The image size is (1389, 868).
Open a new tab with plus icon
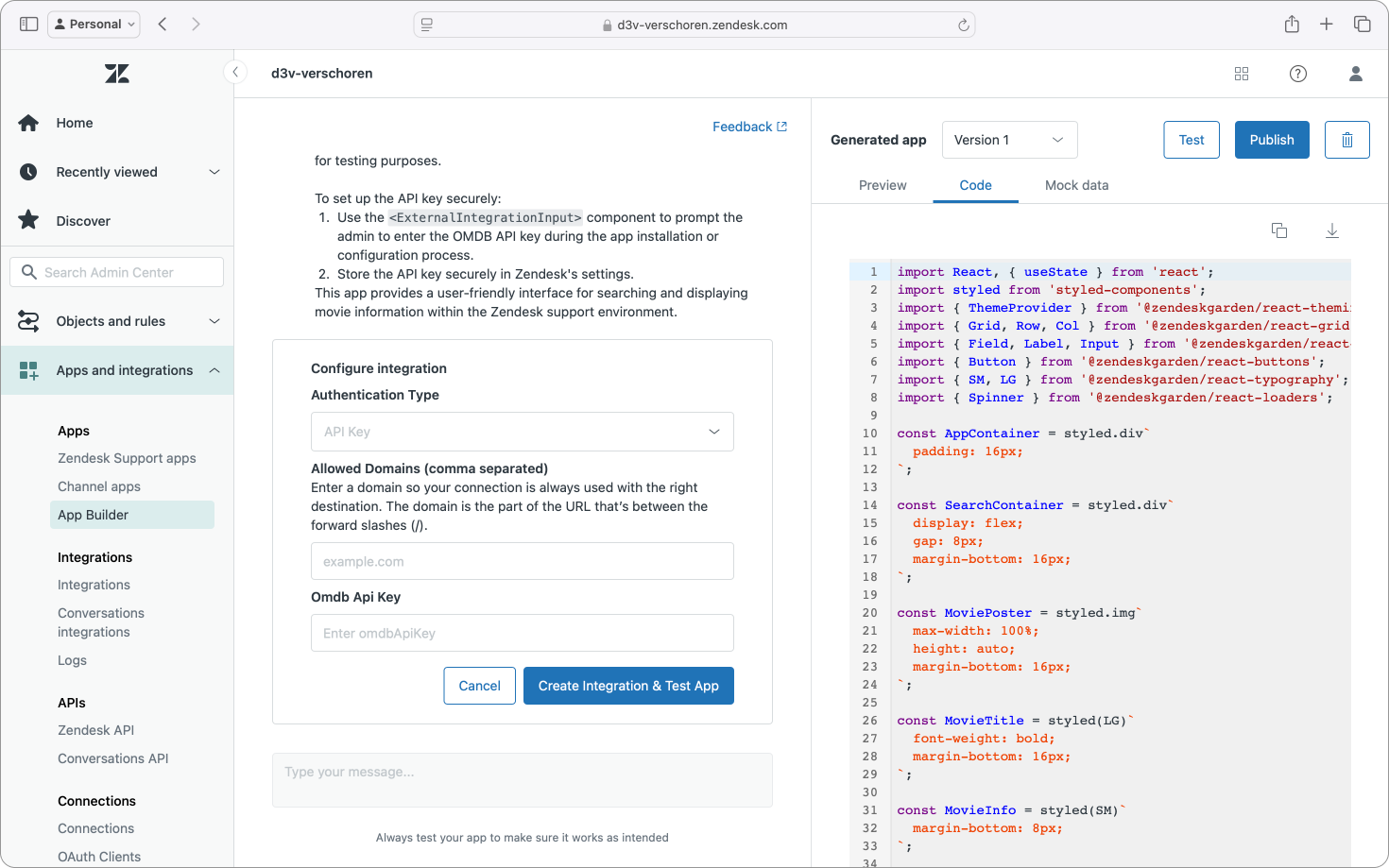[1327, 24]
